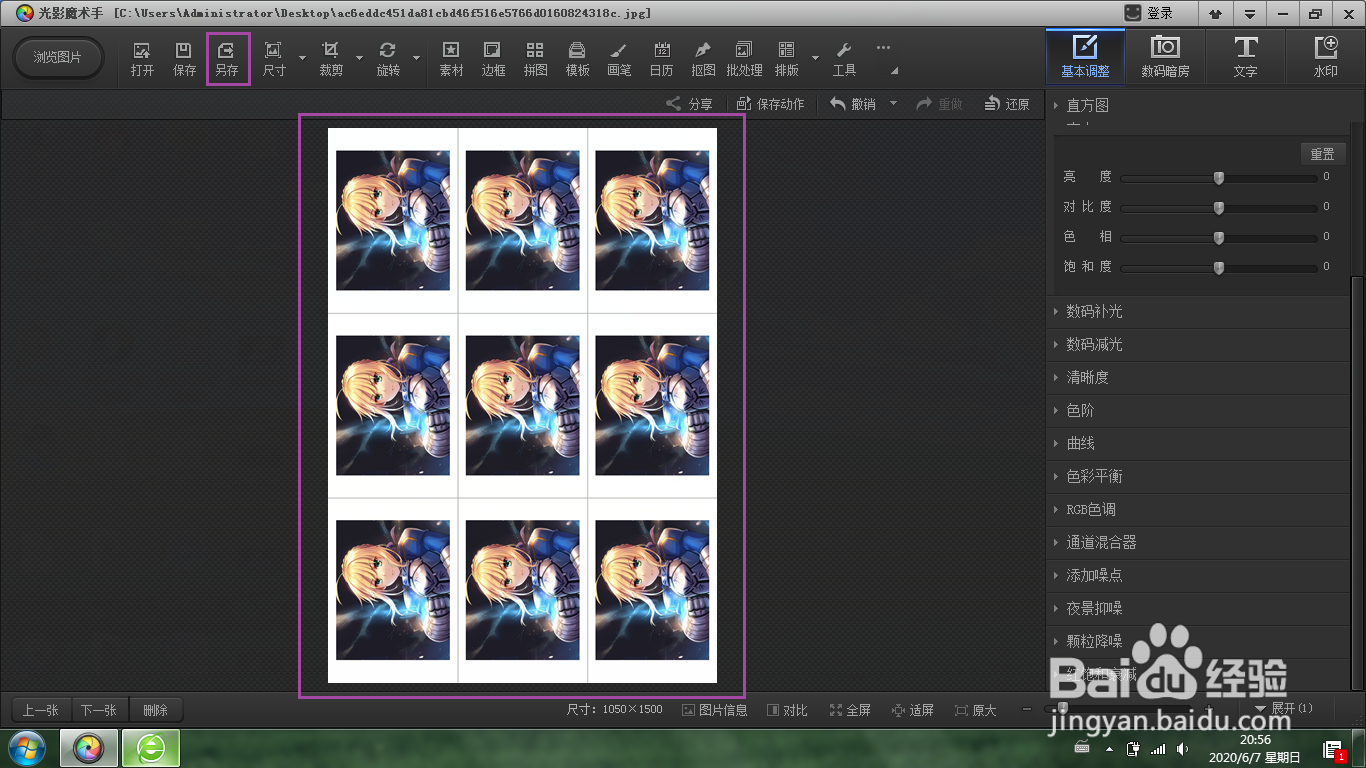
Task: Choose 另存 to save as
Action: (x=227, y=59)
